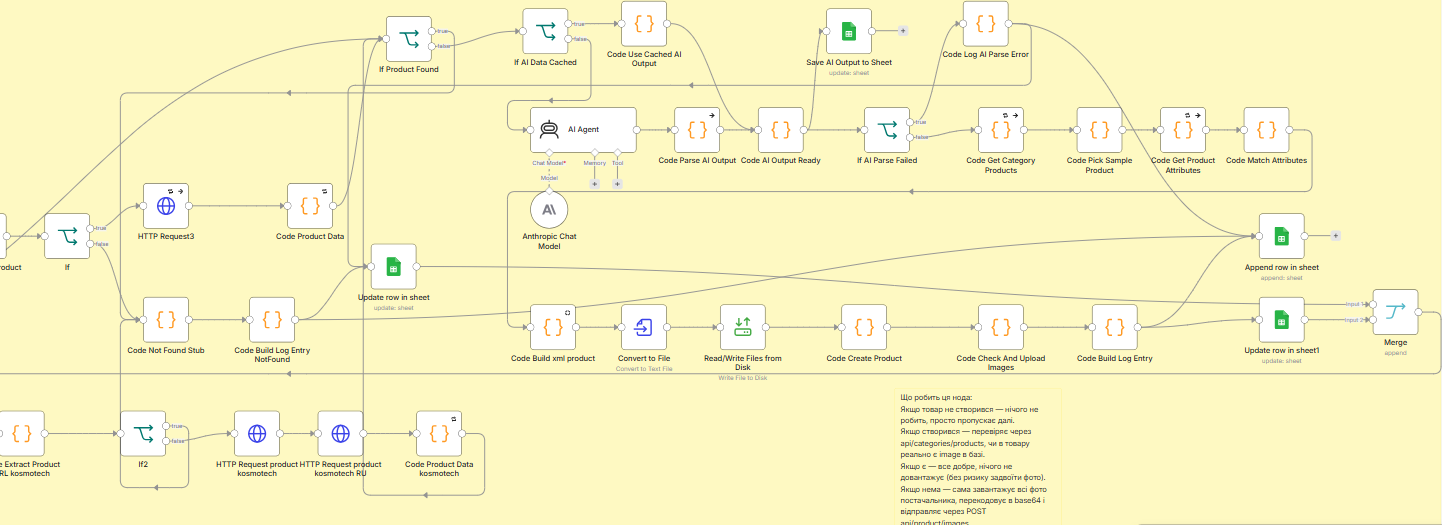
Task: Select the Extract Product URL kosmotech node
Action: point(24,433)
